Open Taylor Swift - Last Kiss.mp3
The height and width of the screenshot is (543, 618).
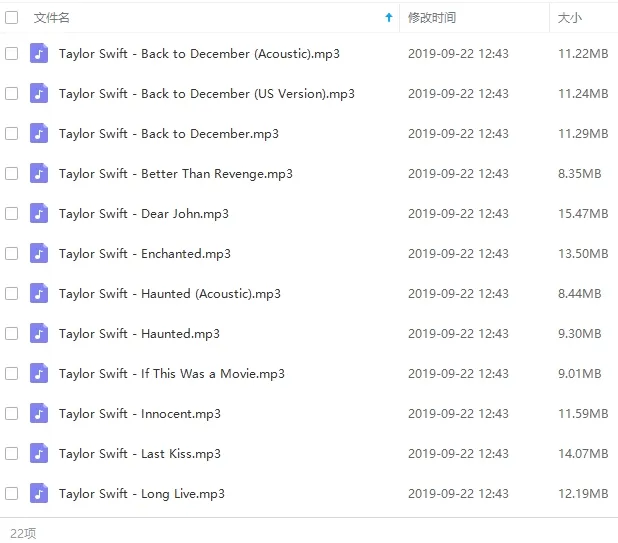pos(140,454)
